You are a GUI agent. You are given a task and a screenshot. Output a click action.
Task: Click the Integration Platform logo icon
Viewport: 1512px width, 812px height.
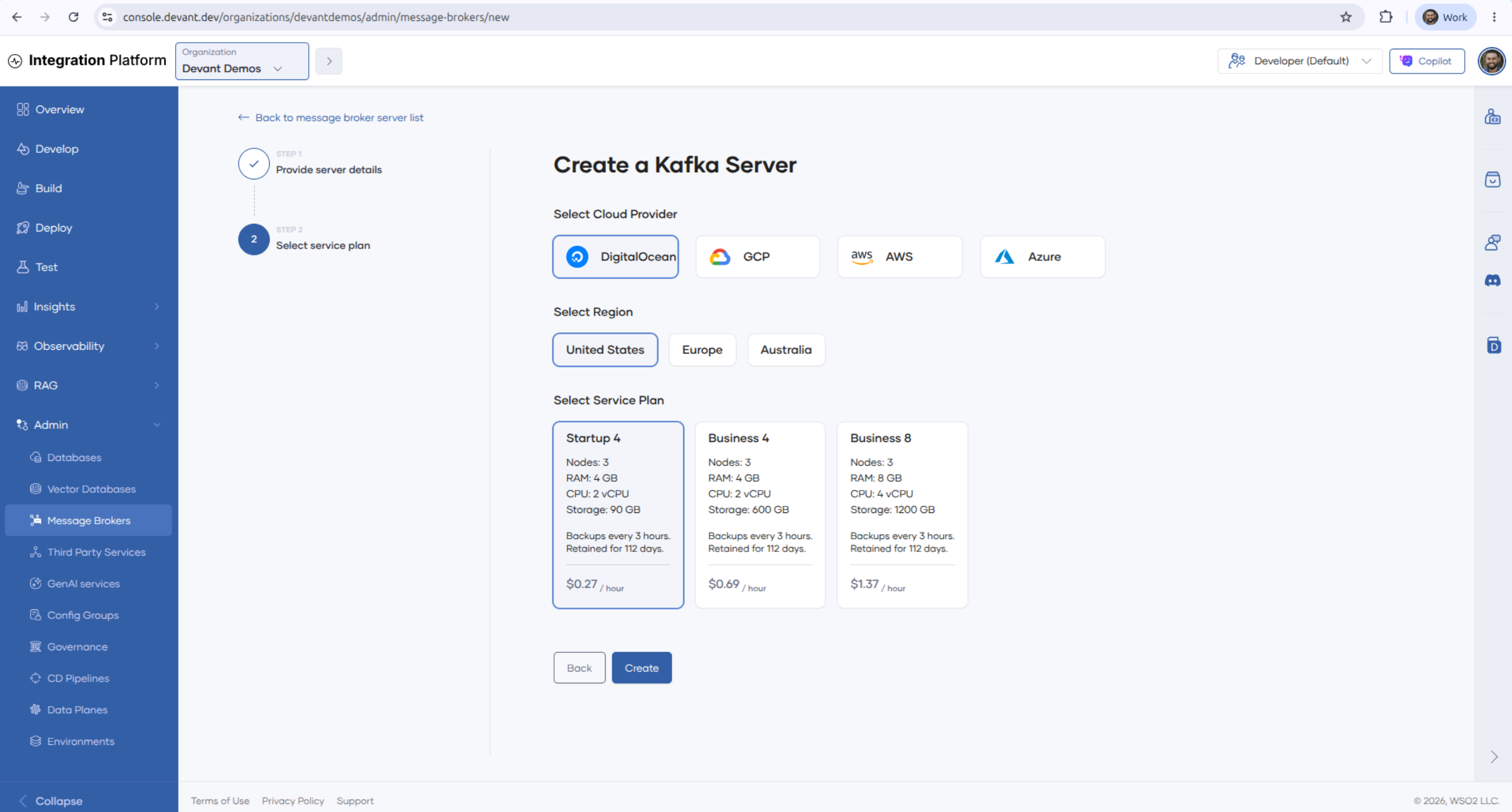[15, 61]
